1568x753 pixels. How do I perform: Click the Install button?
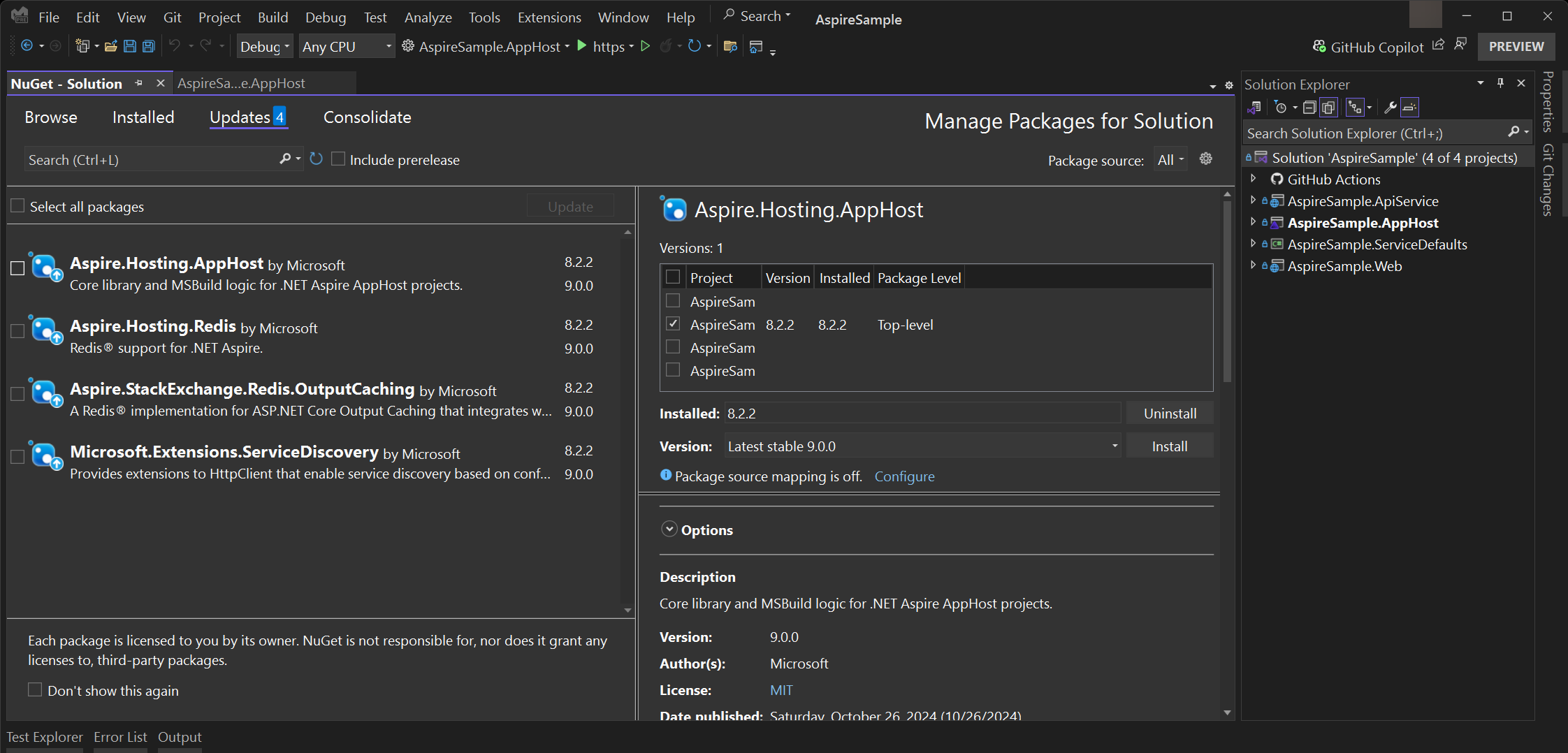pos(1170,446)
